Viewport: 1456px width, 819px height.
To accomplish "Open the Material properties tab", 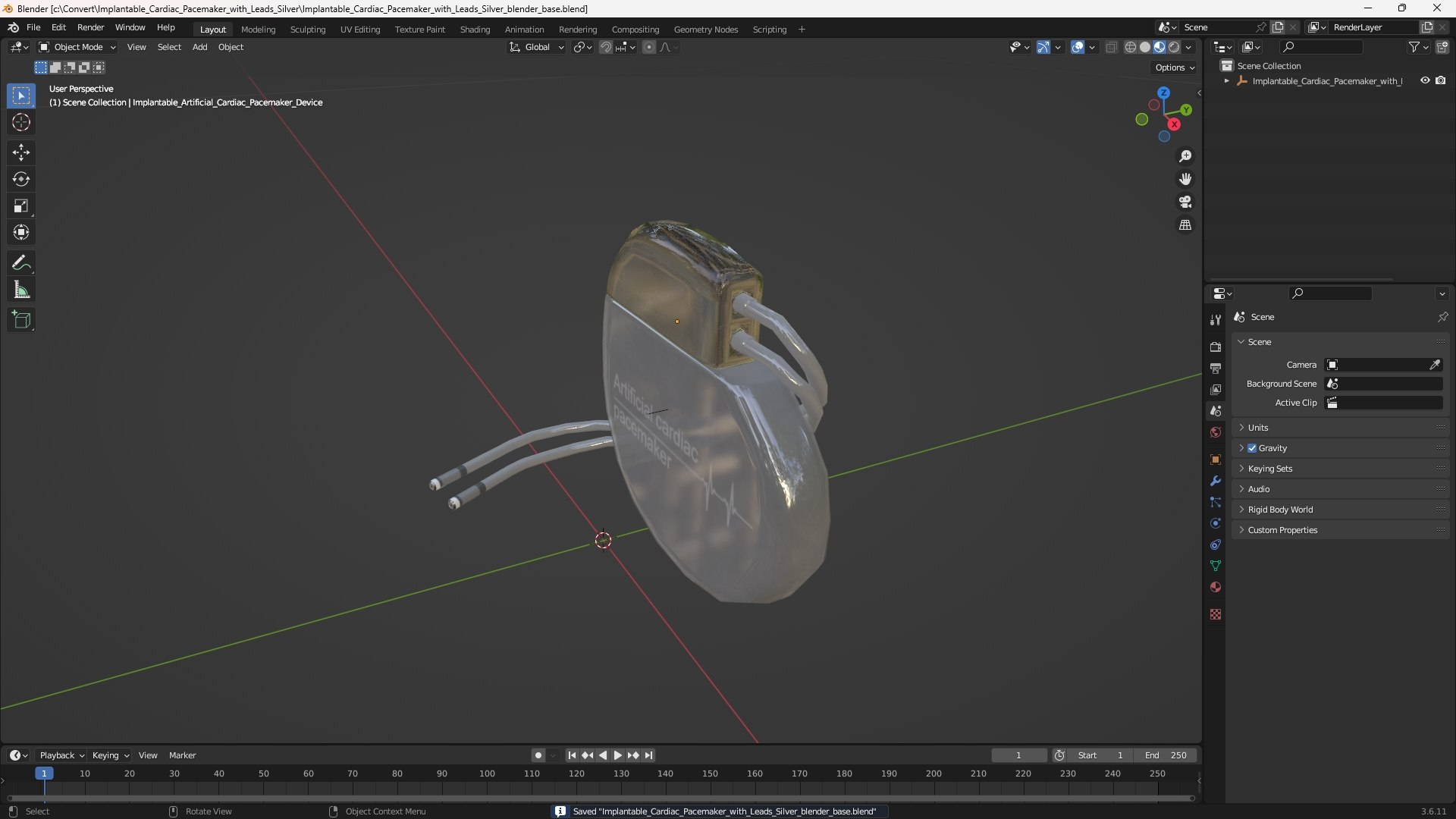I will (x=1216, y=587).
